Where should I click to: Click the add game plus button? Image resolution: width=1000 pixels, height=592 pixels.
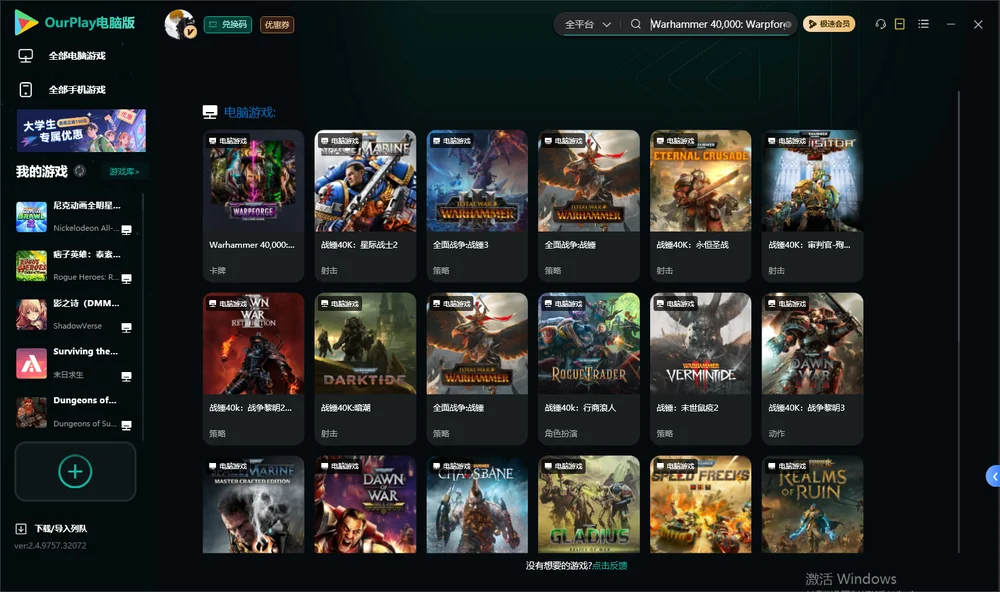[x=75, y=471]
